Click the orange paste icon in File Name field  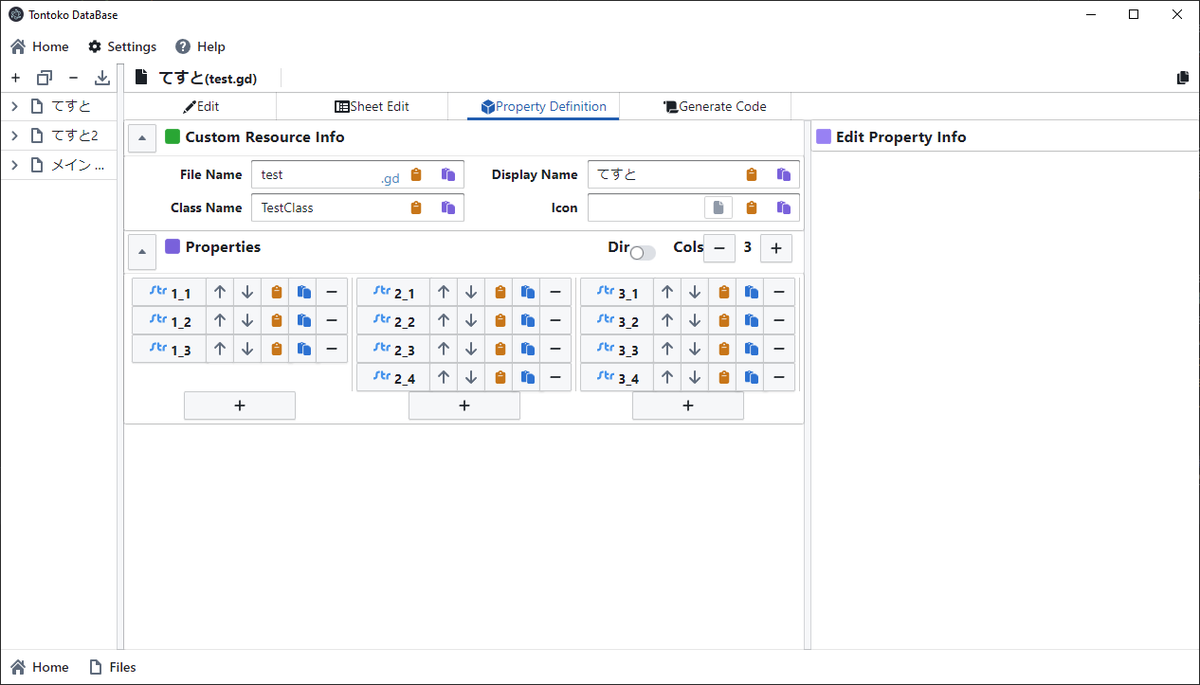point(417,174)
